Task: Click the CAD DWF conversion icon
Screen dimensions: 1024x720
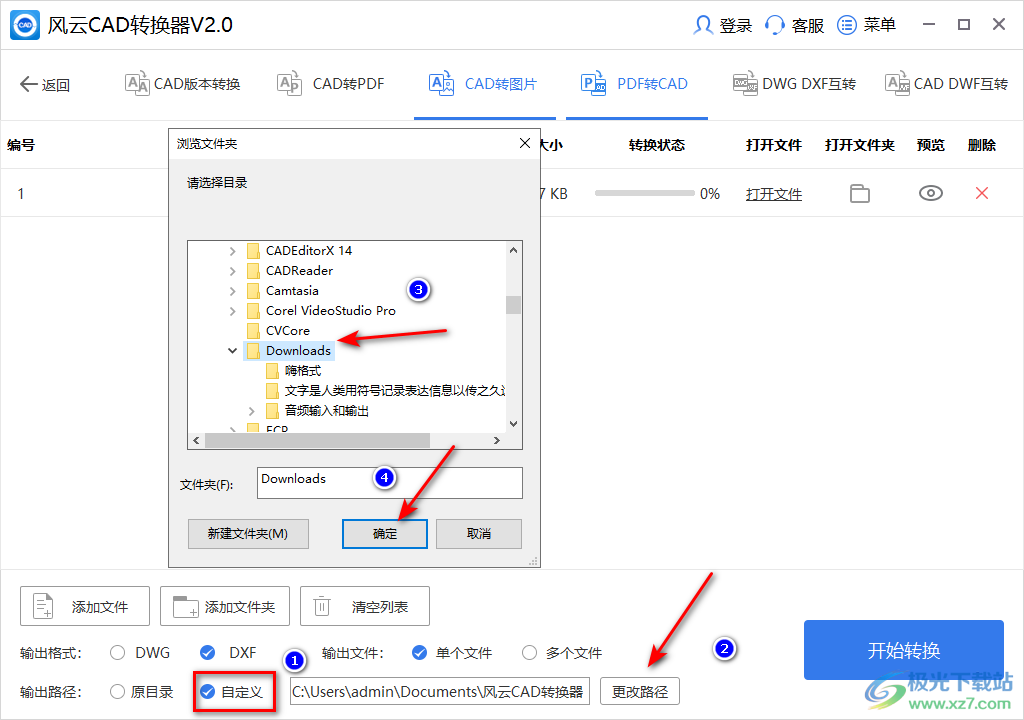Action: [897, 84]
